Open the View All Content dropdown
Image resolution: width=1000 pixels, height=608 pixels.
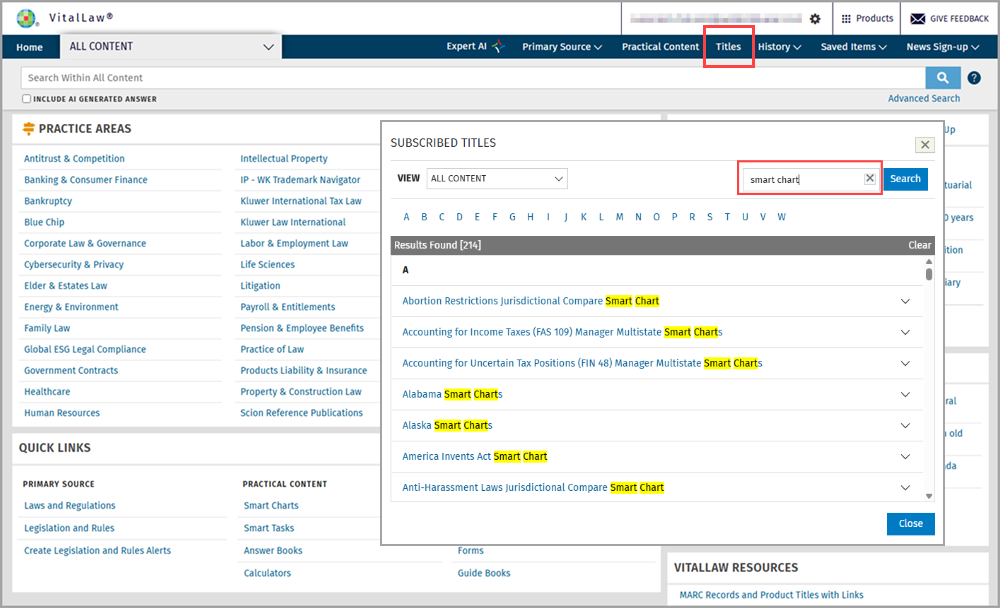497,179
